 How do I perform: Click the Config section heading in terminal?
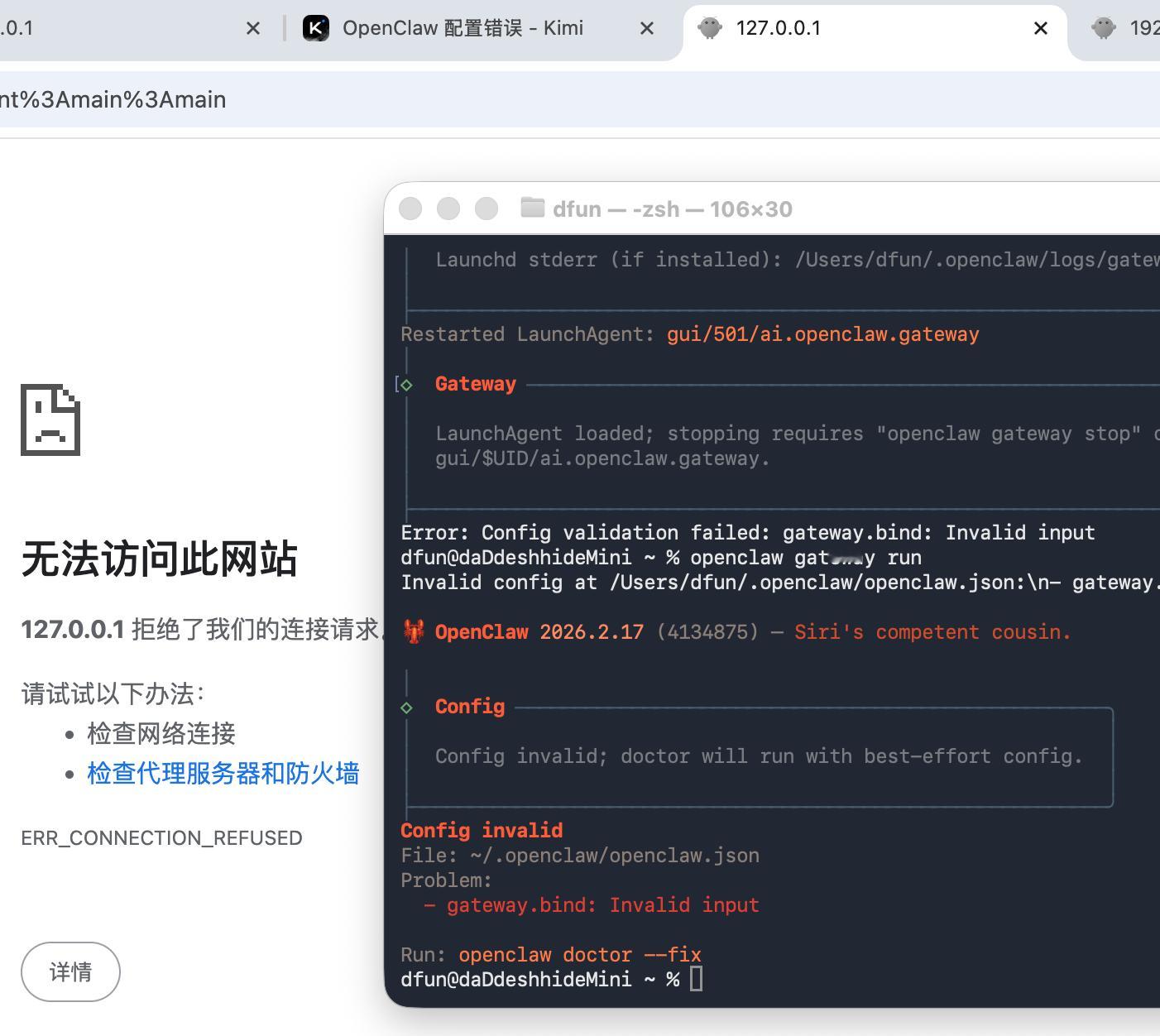tap(470, 707)
